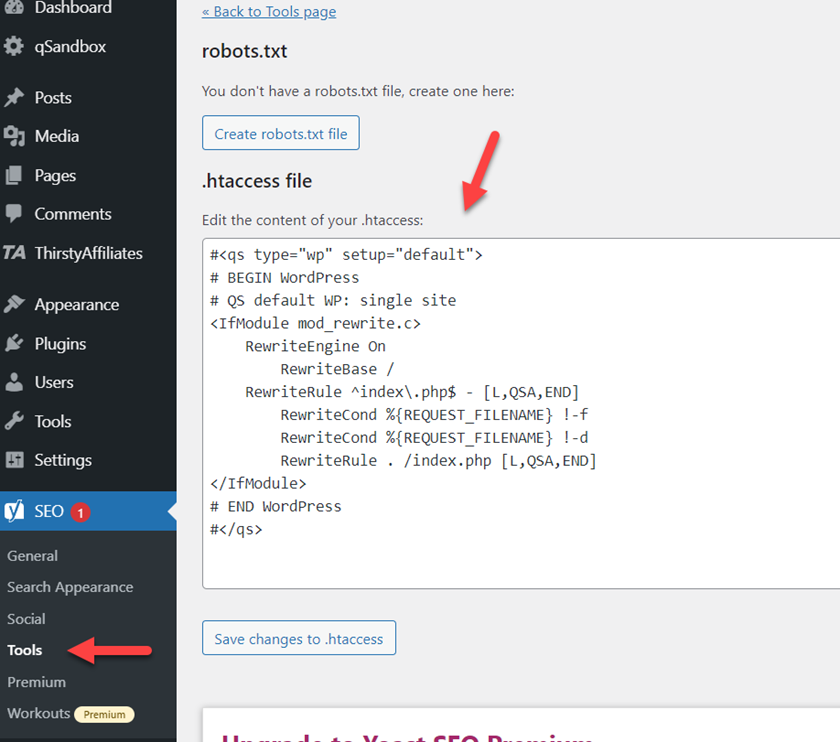The image size is (840, 742).
Task: Select the SEO menu item
Action: pos(88,511)
